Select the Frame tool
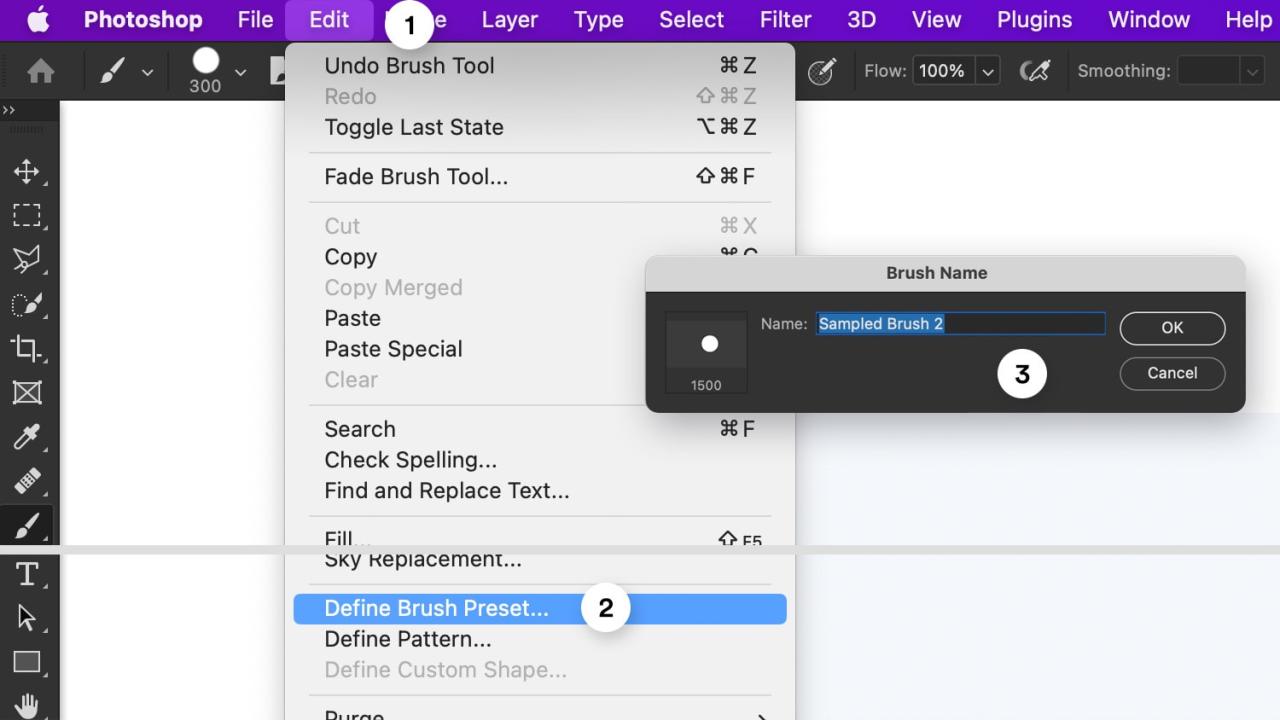The width and height of the screenshot is (1280, 720). [x=27, y=392]
